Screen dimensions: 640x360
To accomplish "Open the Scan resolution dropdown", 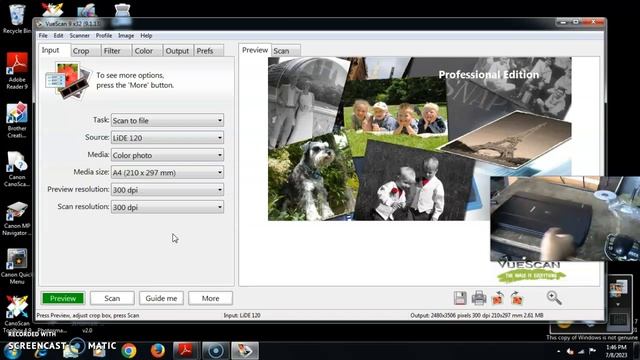I will point(167,207).
